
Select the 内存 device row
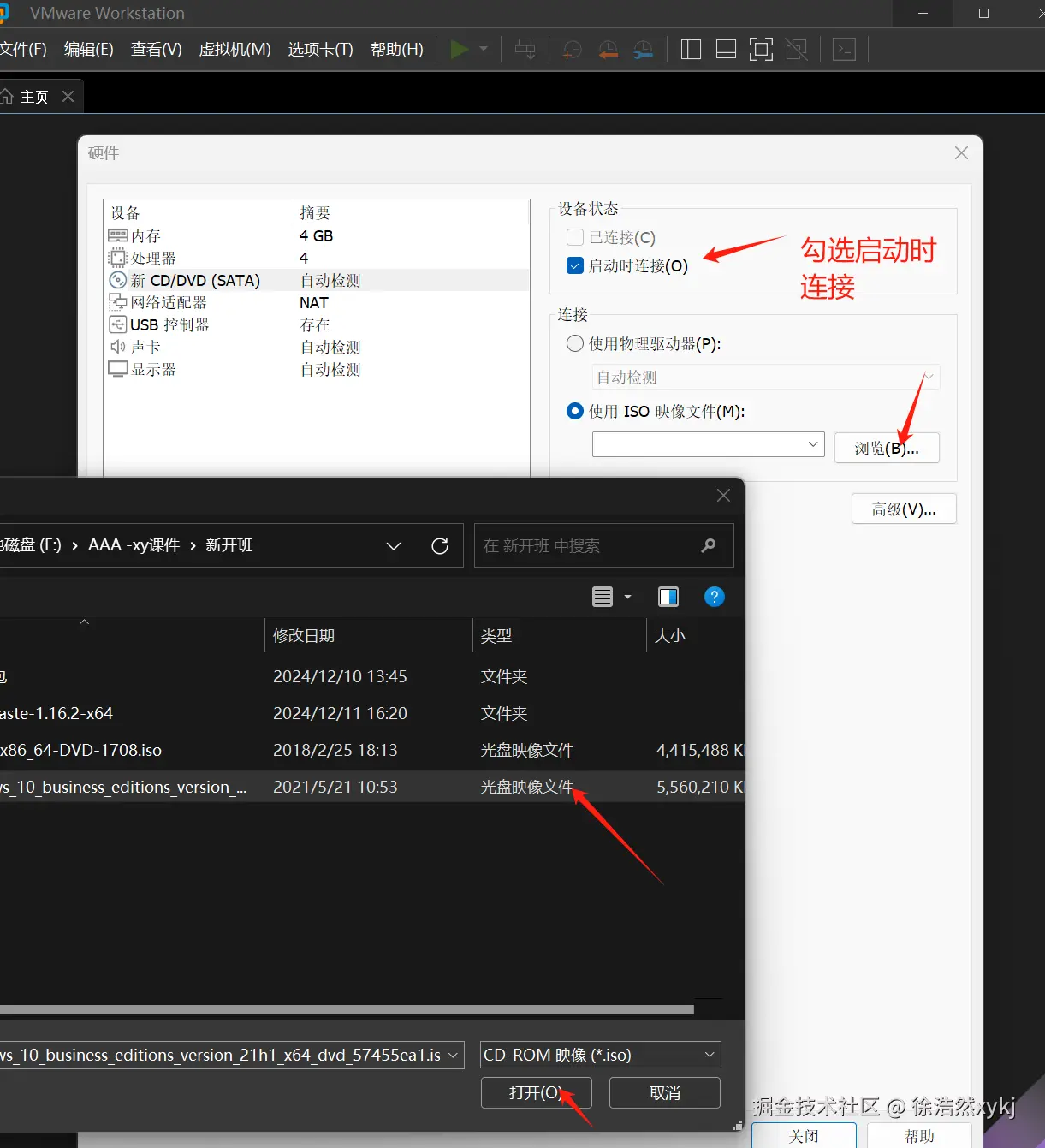[317, 235]
